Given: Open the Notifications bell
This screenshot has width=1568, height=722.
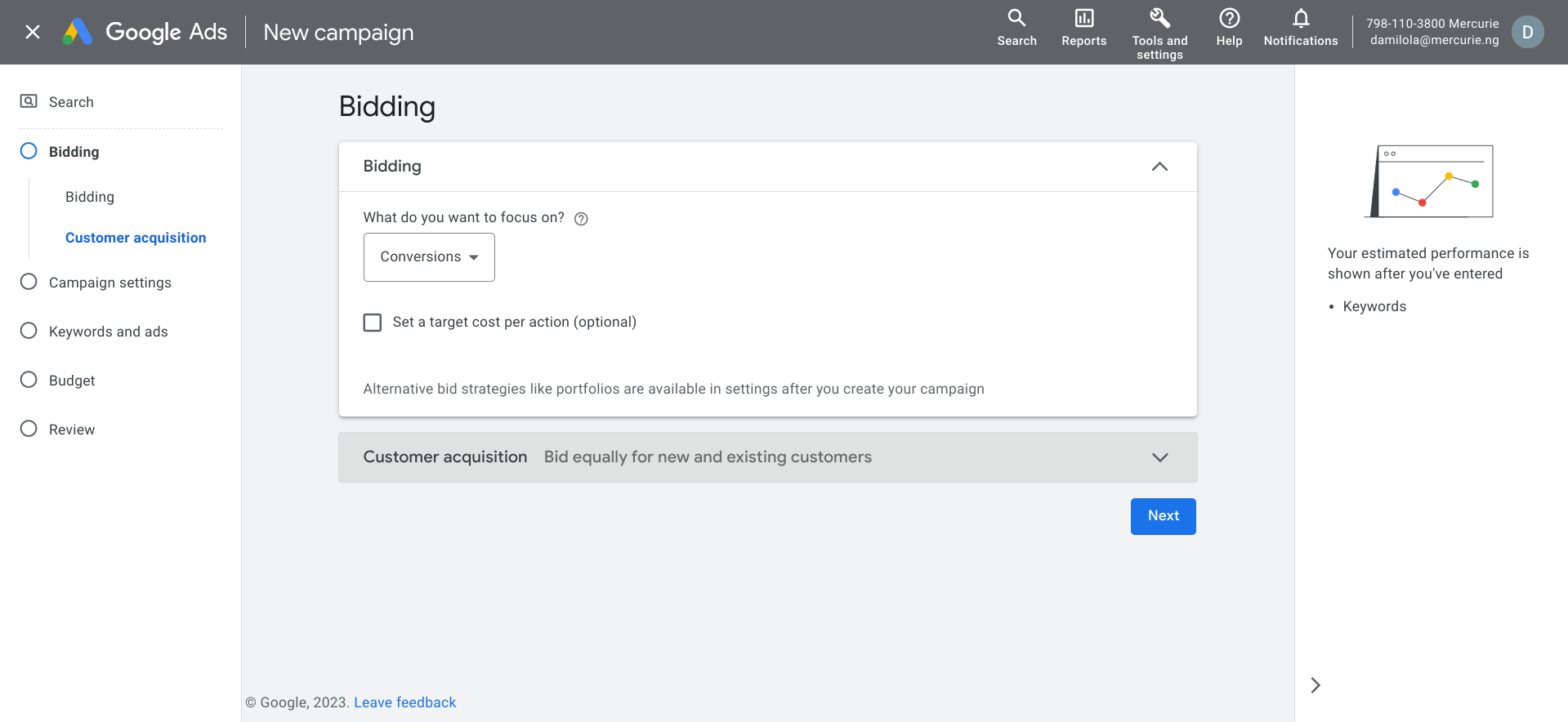Looking at the screenshot, I should [x=1301, y=18].
